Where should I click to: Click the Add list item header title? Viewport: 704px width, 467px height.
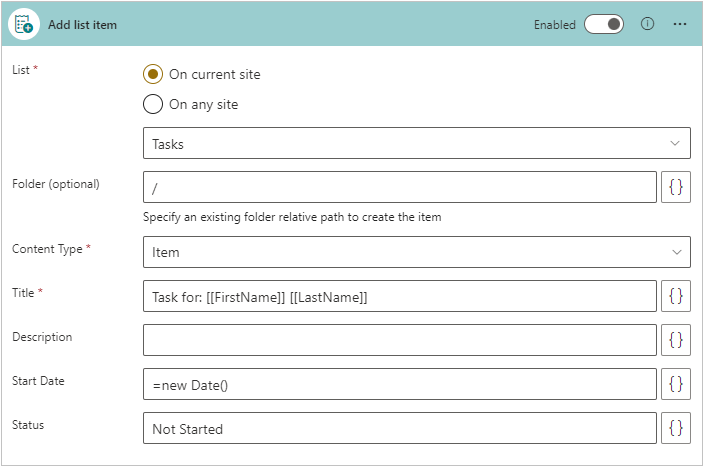pyautogui.click(x=82, y=25)
